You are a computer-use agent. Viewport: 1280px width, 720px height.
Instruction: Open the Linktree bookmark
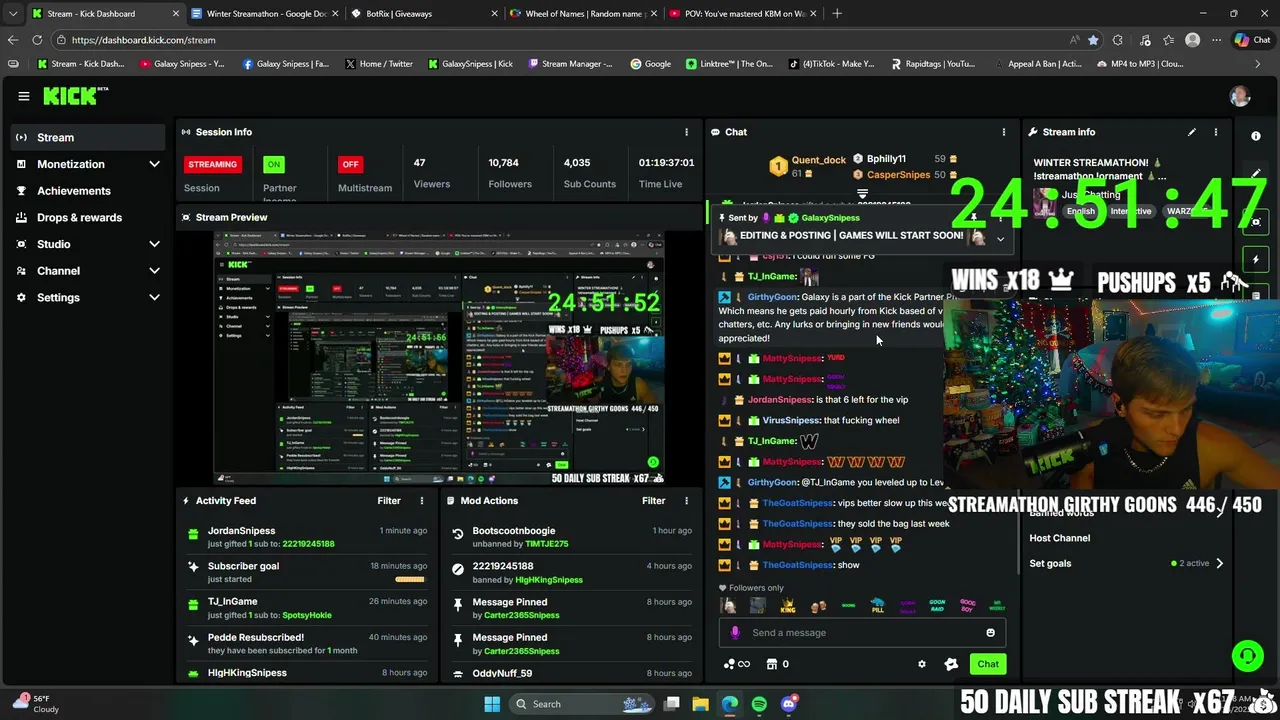click(730, 64)
